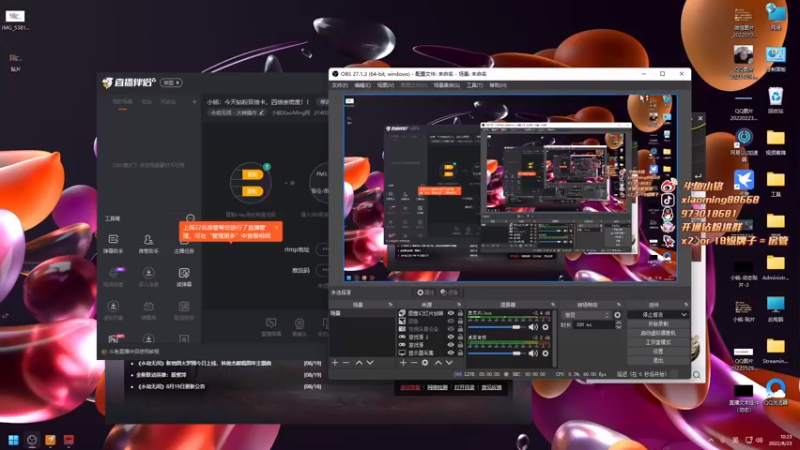Add a new scene with the plus icon
This screenshot has height=450, width=800.
[x=335, y=362]
